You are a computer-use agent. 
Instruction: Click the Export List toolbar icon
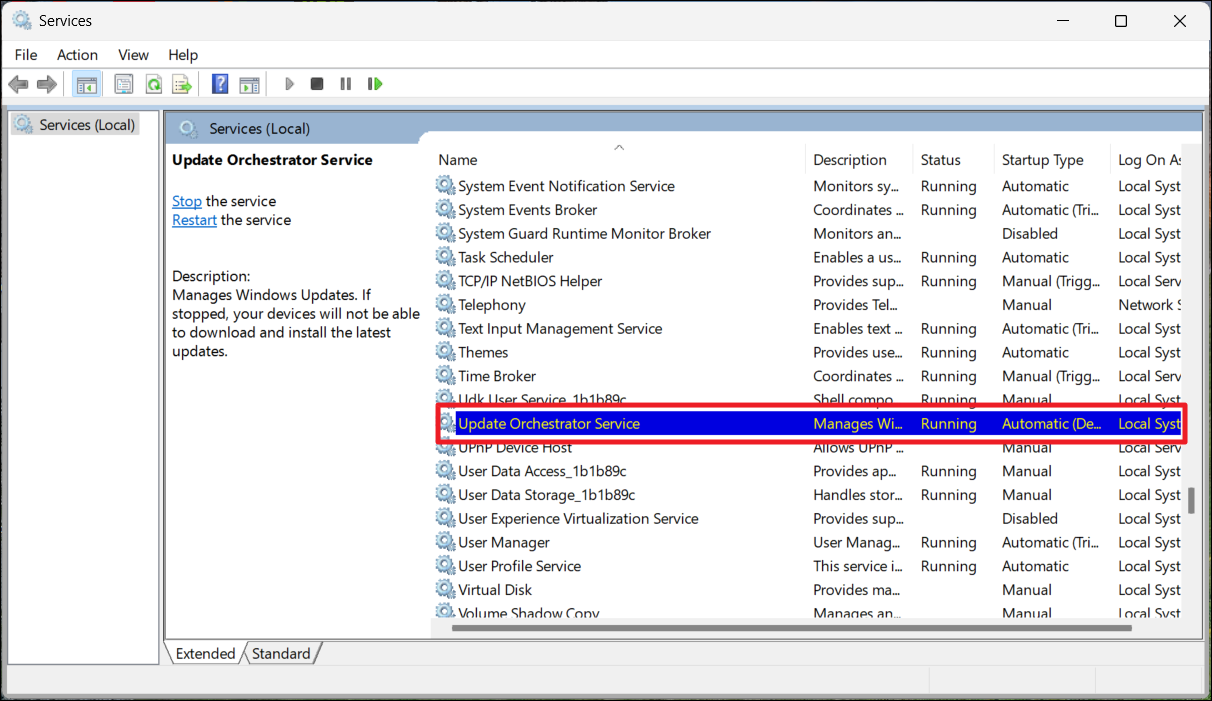coord(181,84)
